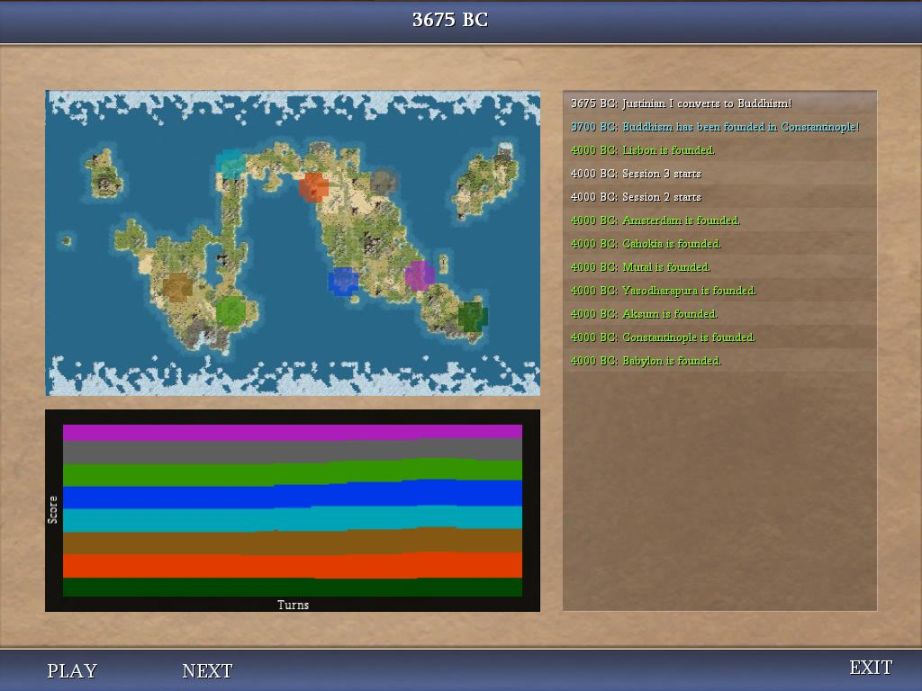Screen dimensions: 922x691
Task: Select the 'Session 3 starts' log line
Action: pyautogui.click(x=636, y=174)
